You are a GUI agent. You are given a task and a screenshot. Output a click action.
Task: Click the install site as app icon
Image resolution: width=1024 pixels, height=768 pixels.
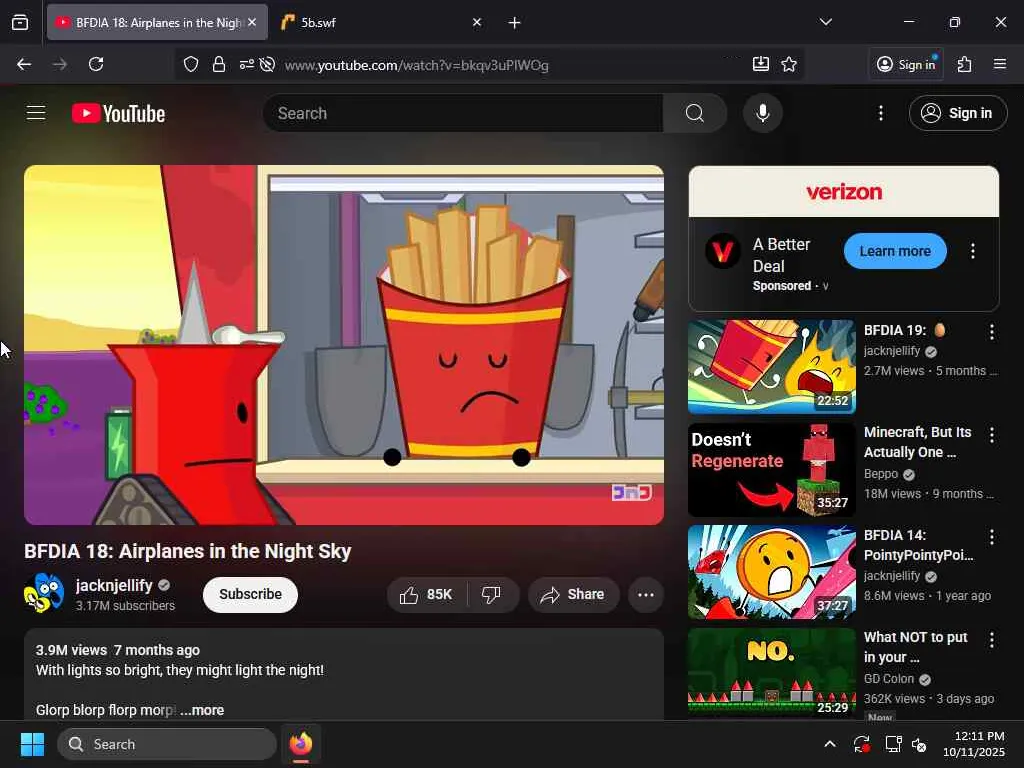click(761, 64)
